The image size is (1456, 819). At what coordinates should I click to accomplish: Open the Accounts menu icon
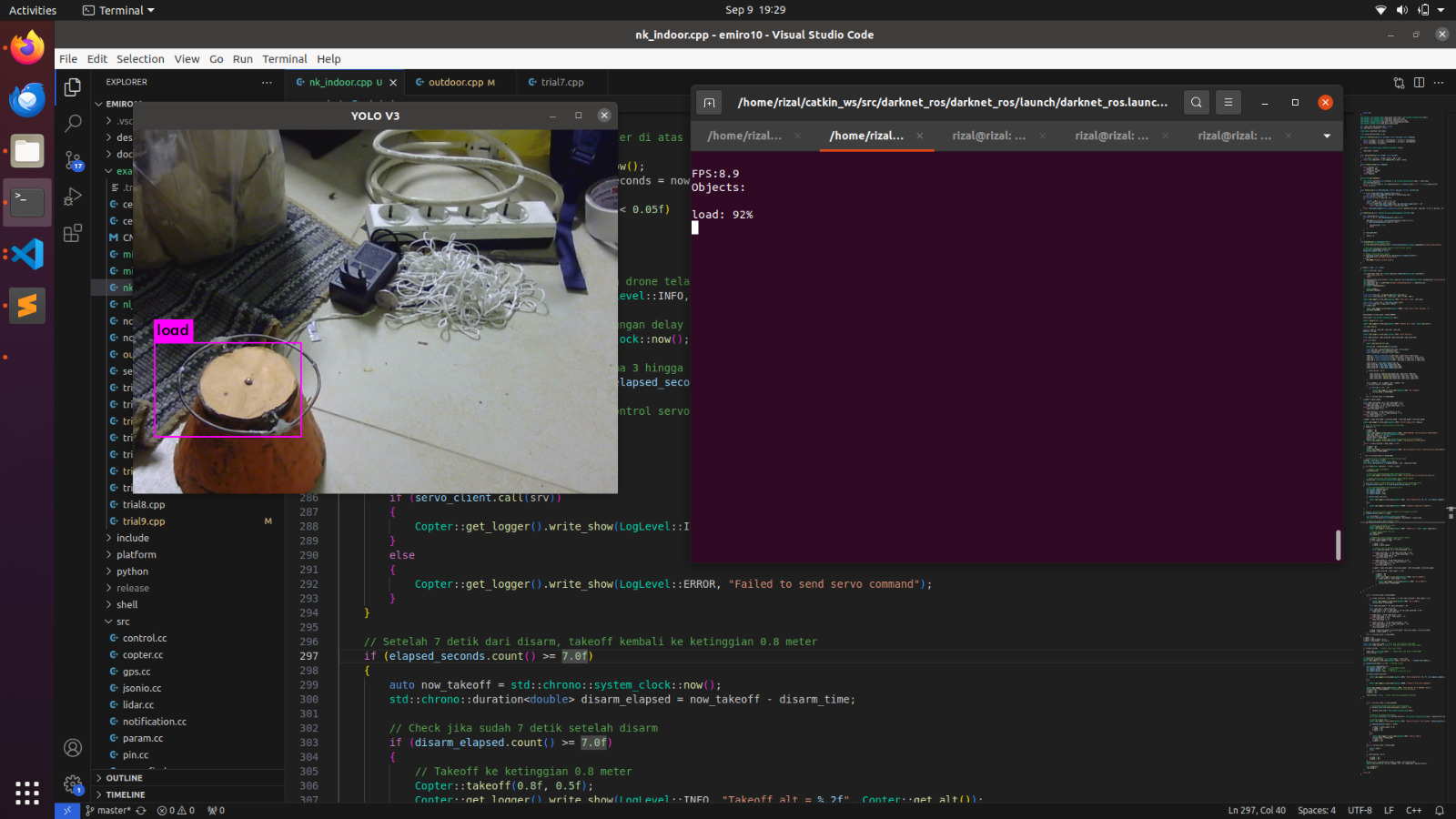click(73, 748)
